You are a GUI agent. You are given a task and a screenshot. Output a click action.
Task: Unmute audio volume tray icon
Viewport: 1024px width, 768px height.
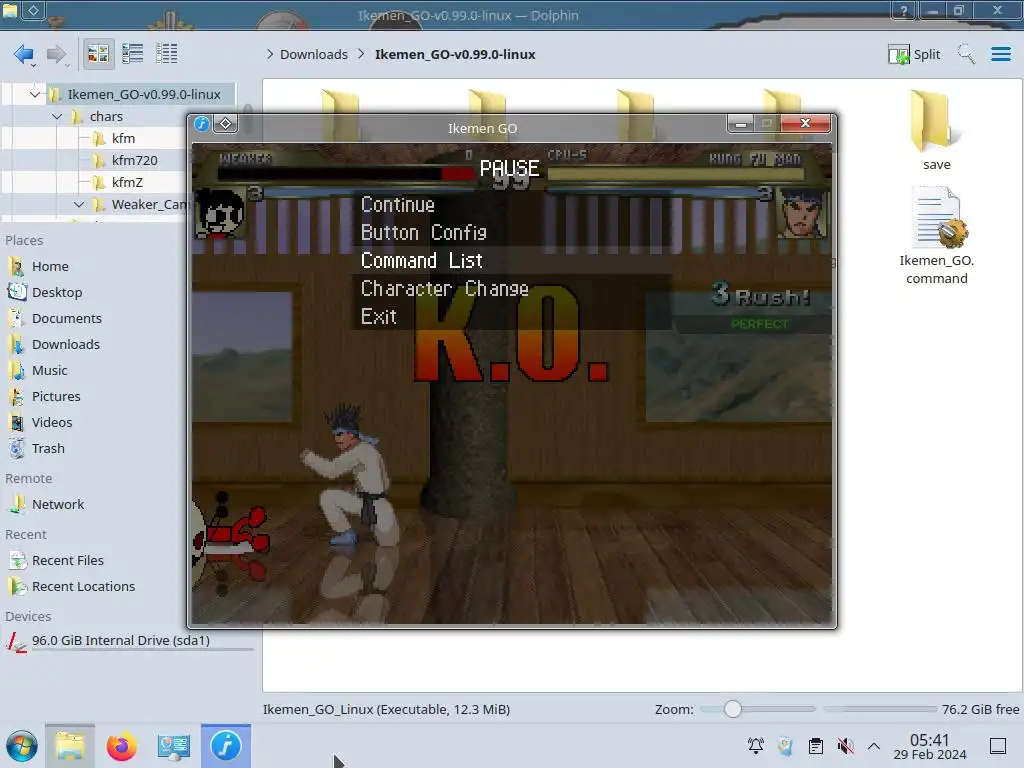(x=846, y=746)
